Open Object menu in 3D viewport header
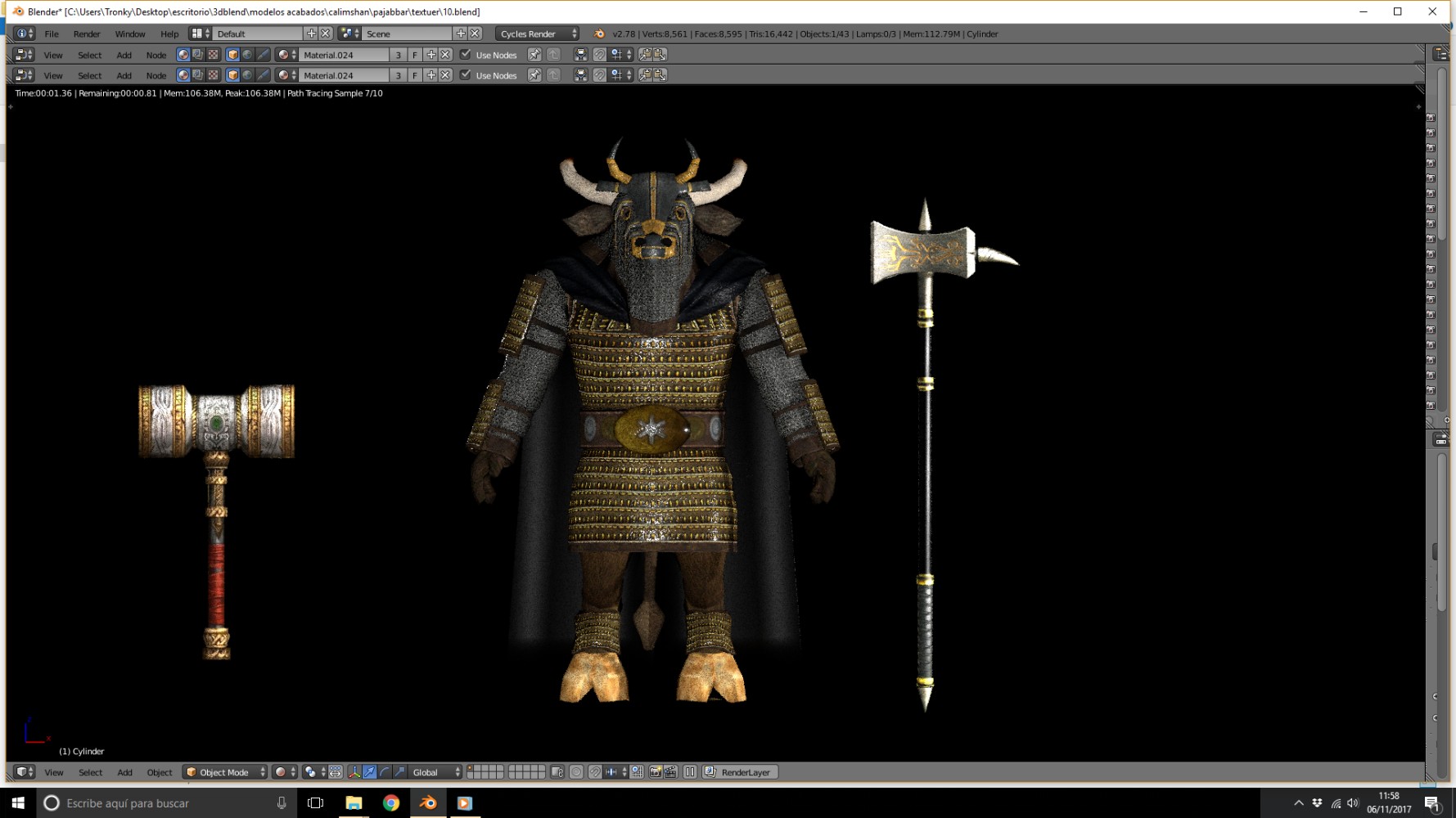Image resolution: width=1456 pixels, height=818 pixels. click(x=160, y=772)
